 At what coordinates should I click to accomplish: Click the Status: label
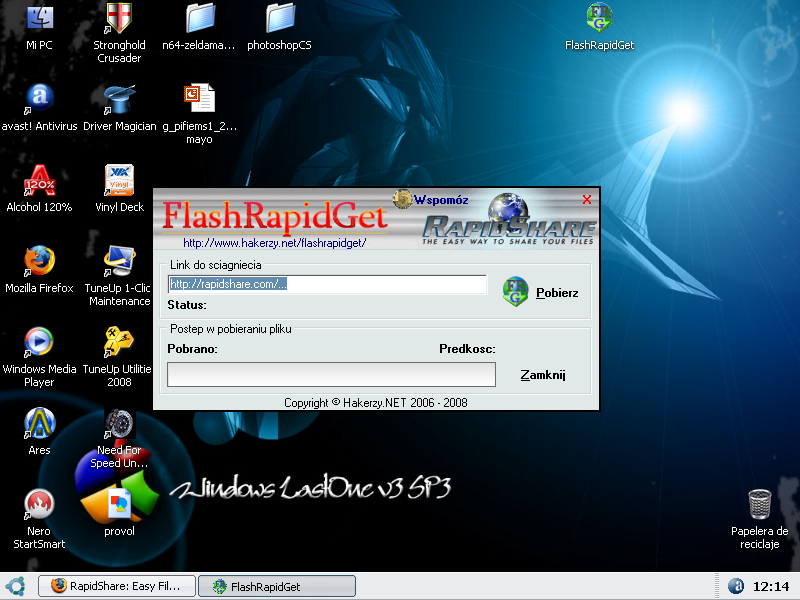click(x=187, y=305)
